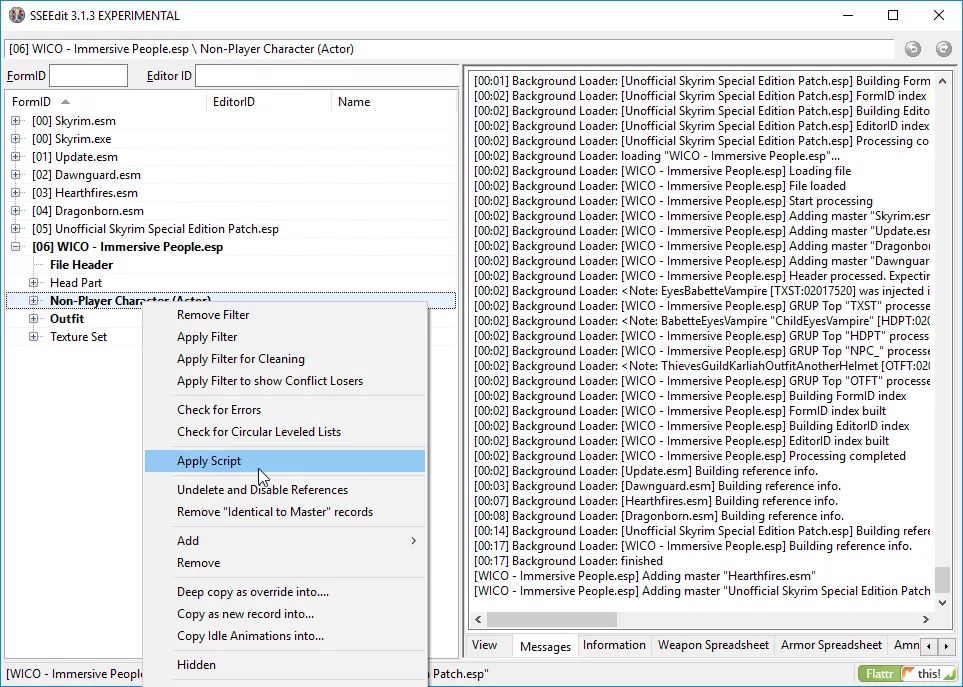Choose Deep copy as override into....
Screen dimensions: 963x687
tap(285, 592)
